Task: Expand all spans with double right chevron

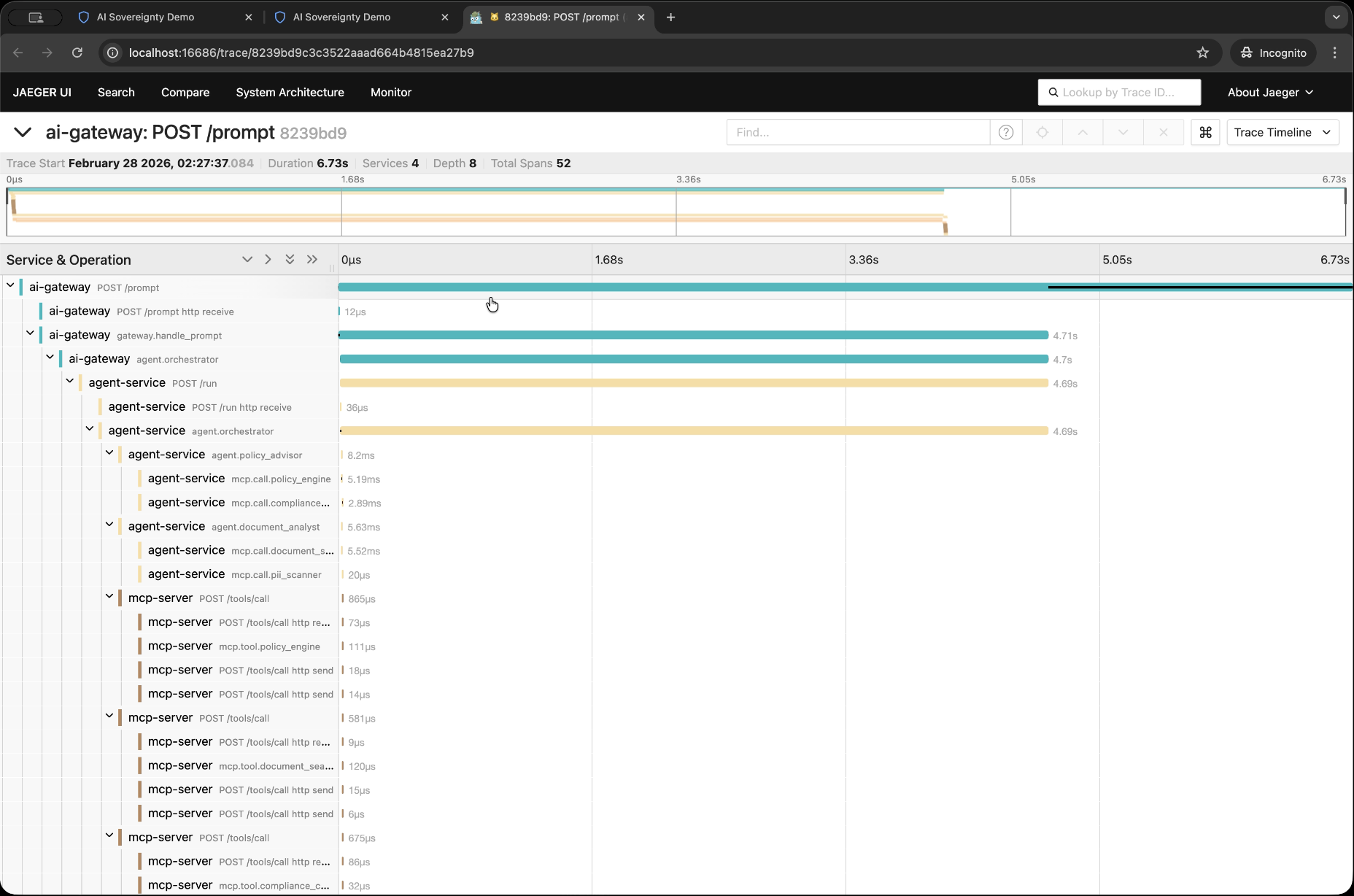Action: 312,260
